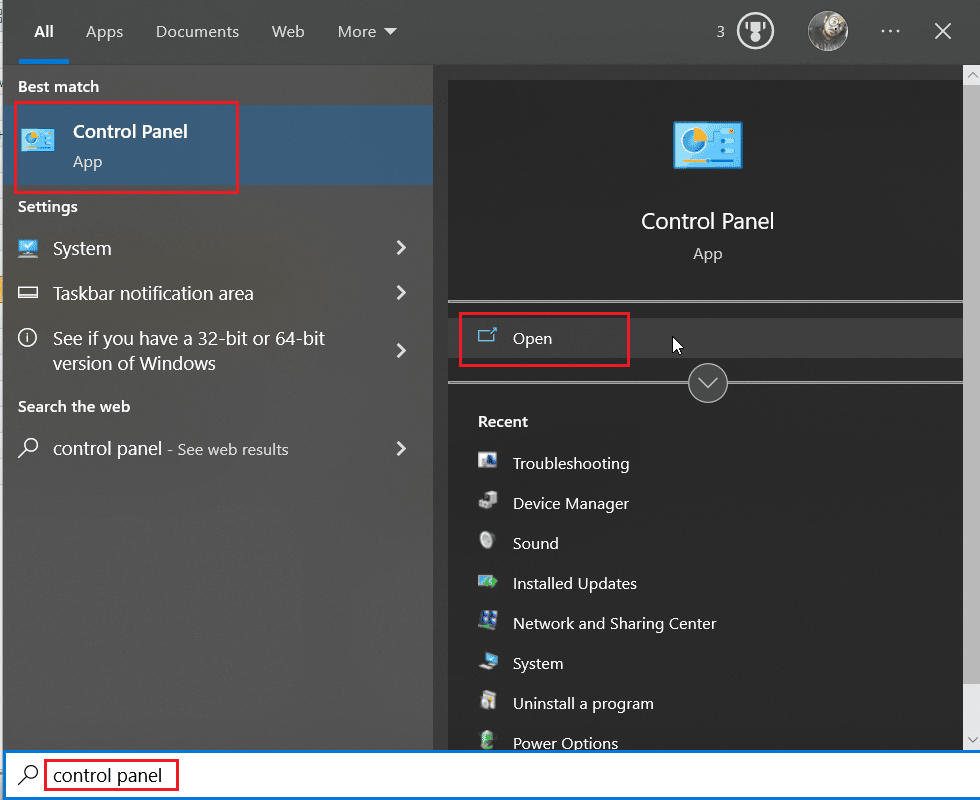Open Microsoft Rewards trophy icon
This screenshot has height=800, width=980.
[x=755, y=31]
